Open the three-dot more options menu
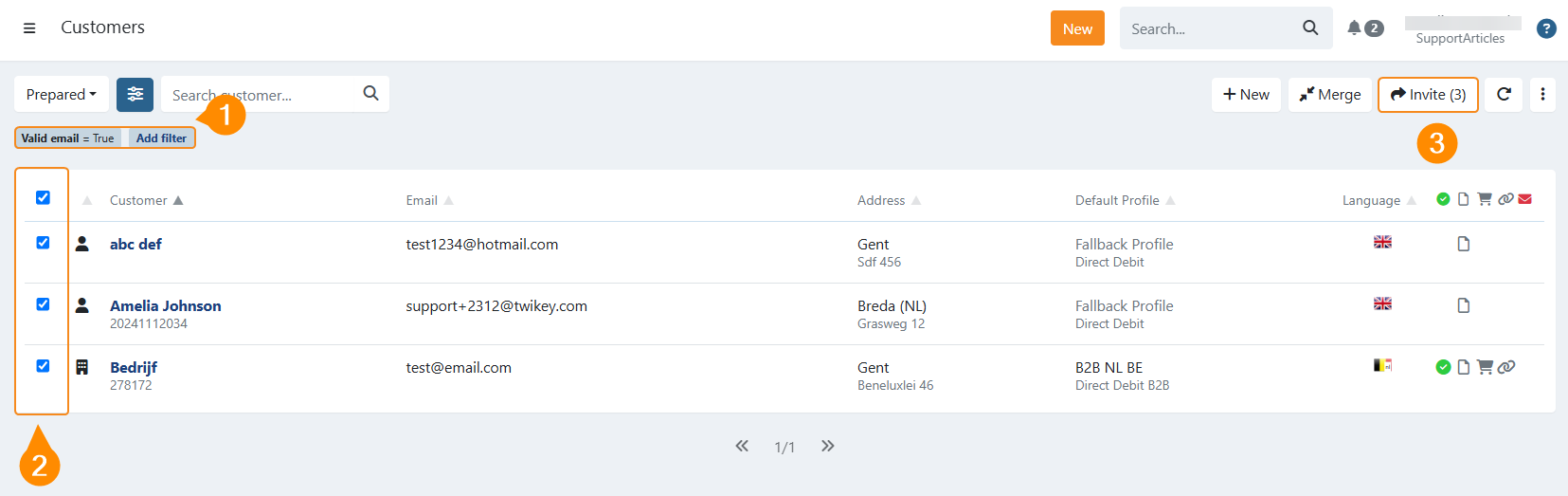The width and height of the screenshot is (1568, 496). (1542, 95)
